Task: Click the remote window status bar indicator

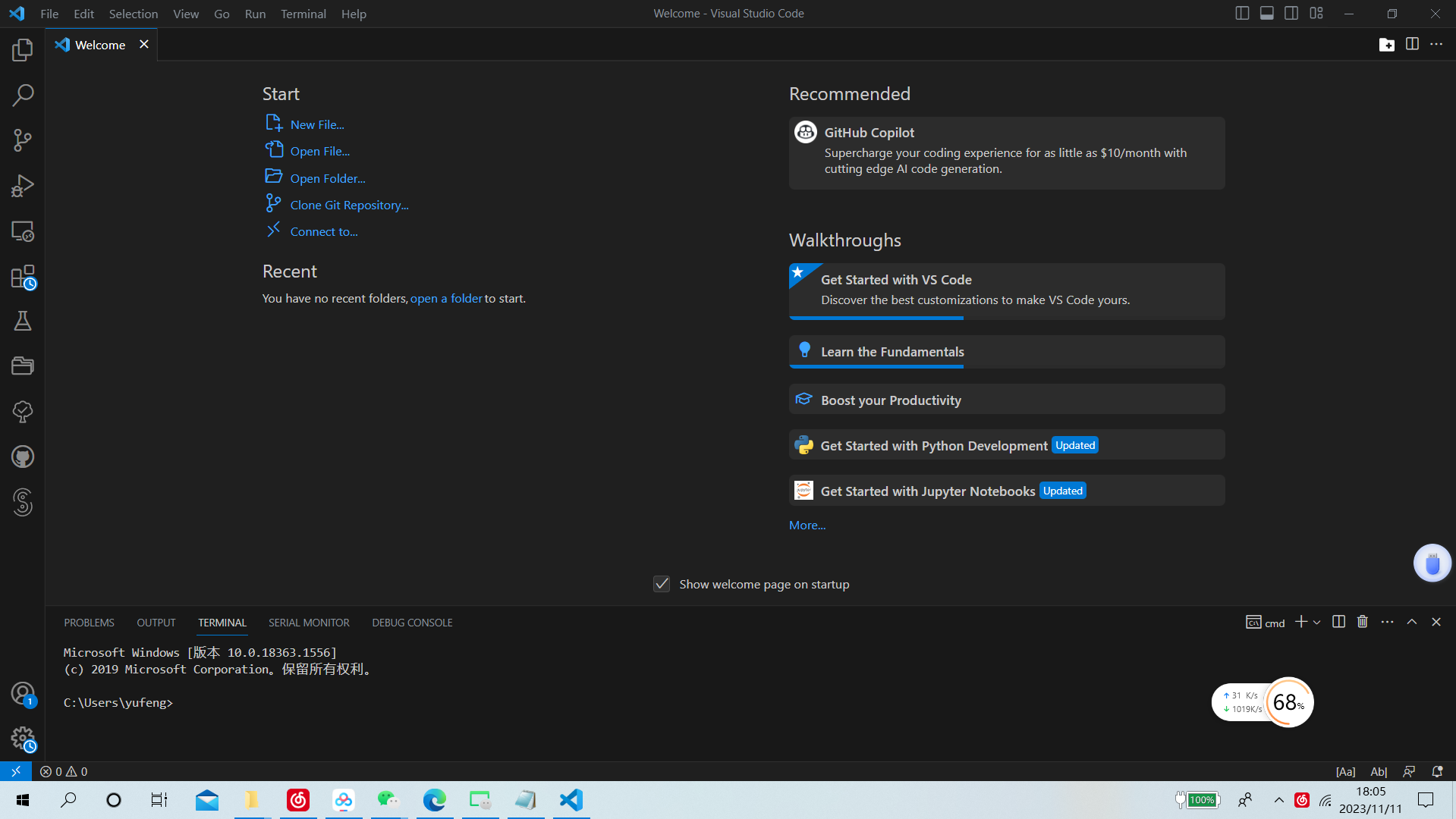Action: tap(15, 771)
